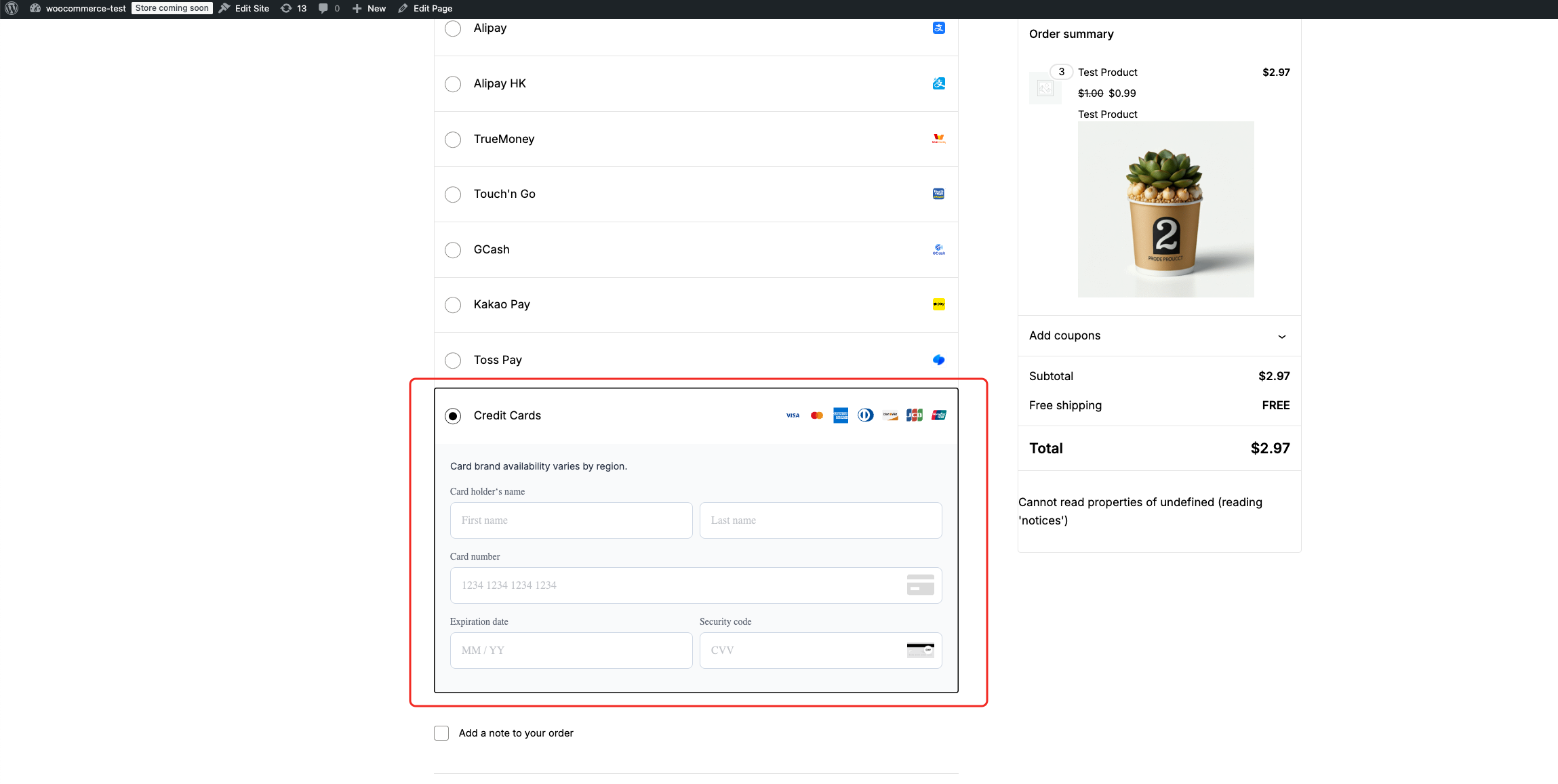
Task: Select the TrueMoney payment option
Action: [x=453, y=140]
